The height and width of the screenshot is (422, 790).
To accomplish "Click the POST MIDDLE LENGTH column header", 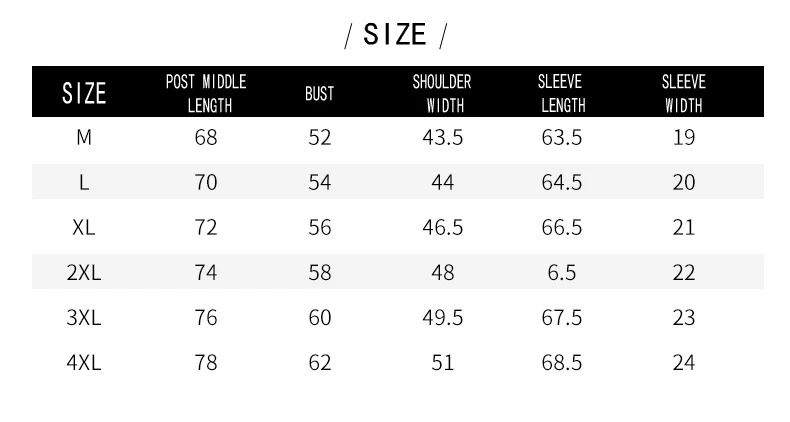I will coord(206,94).
